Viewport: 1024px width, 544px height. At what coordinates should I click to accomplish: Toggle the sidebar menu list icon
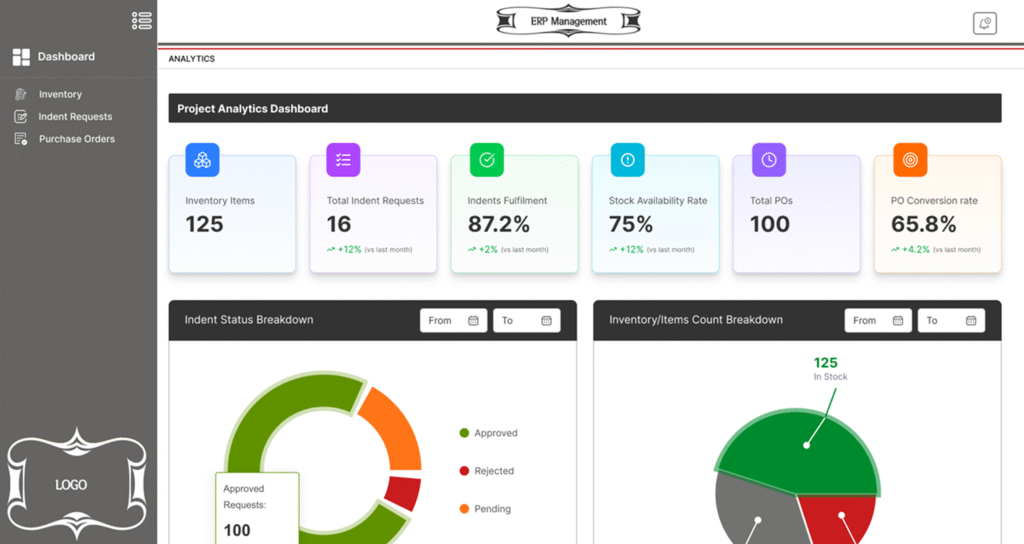142,20
